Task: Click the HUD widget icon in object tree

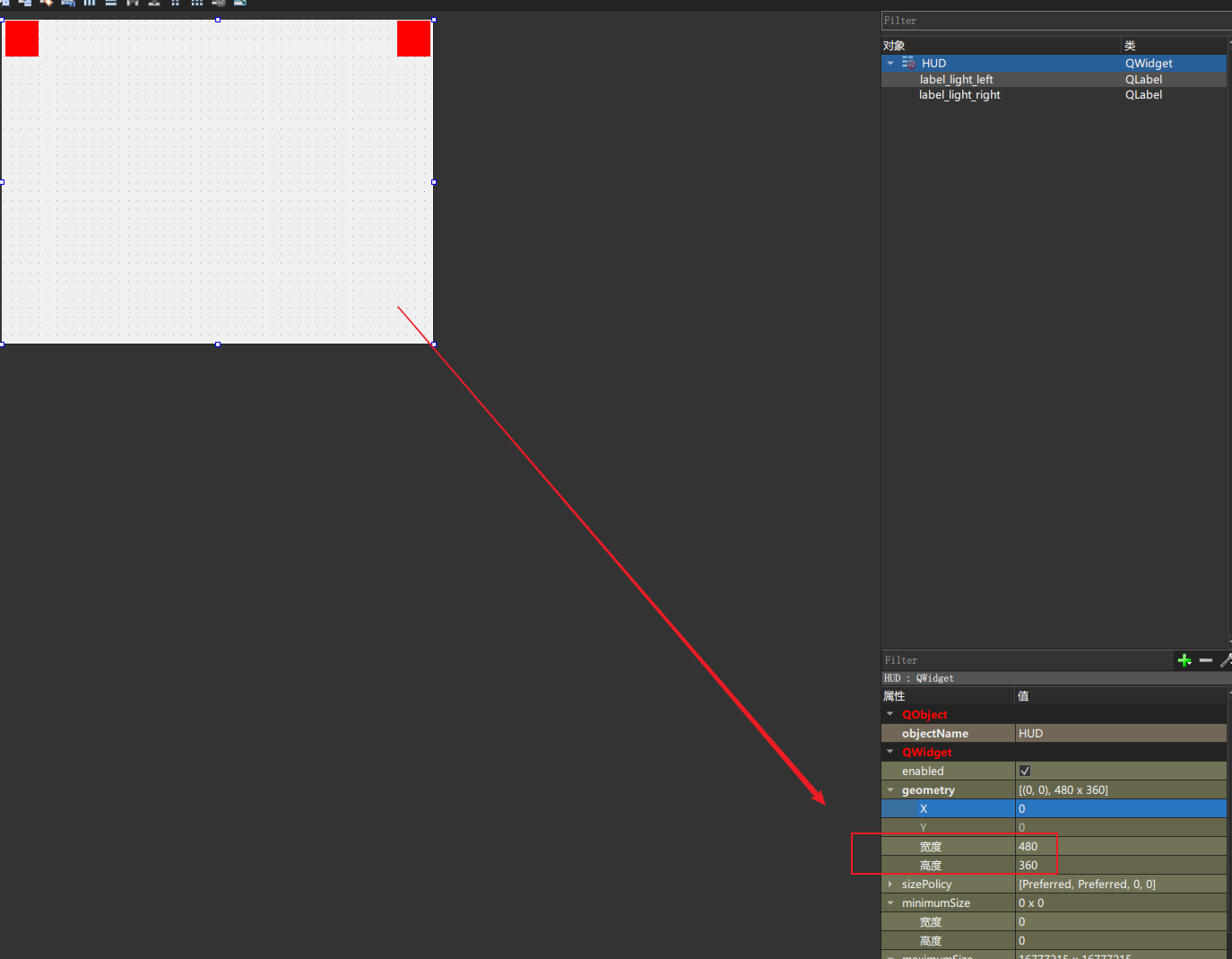Action: 908,63
